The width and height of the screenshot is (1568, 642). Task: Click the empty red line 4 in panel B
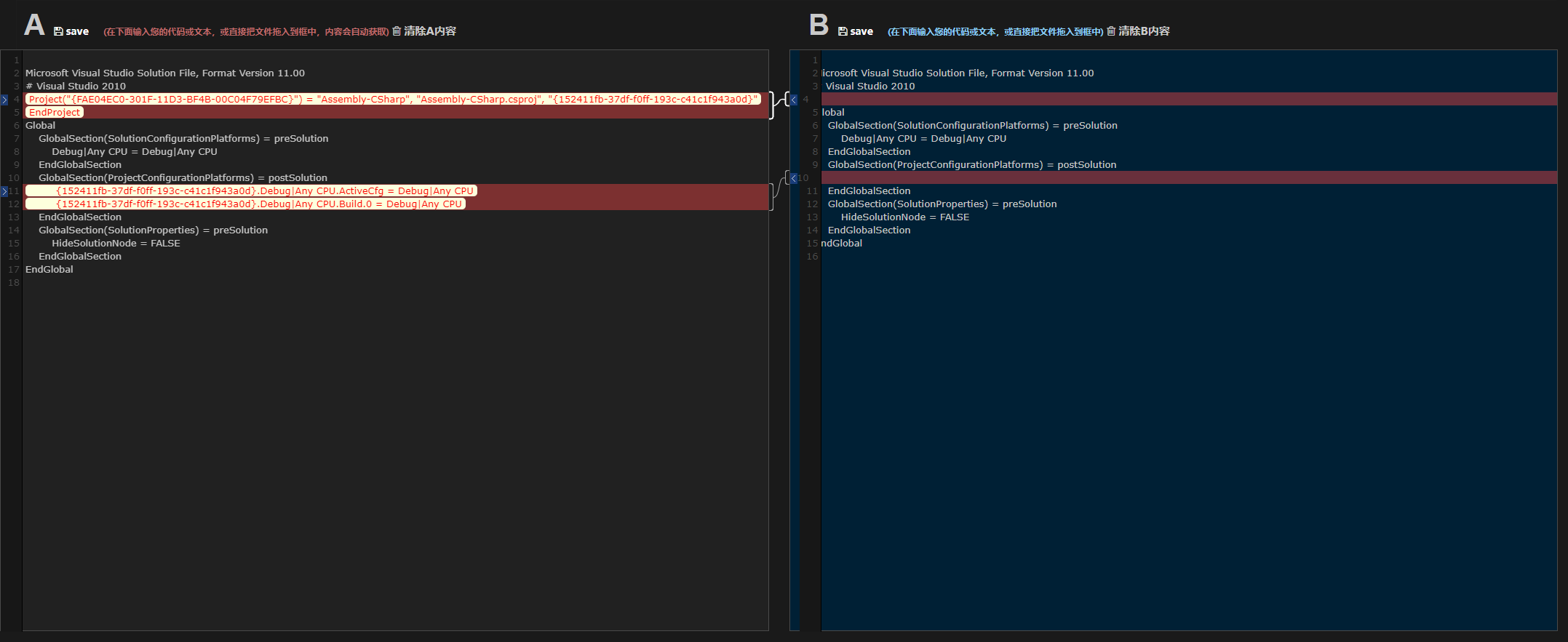[1164, 100]
